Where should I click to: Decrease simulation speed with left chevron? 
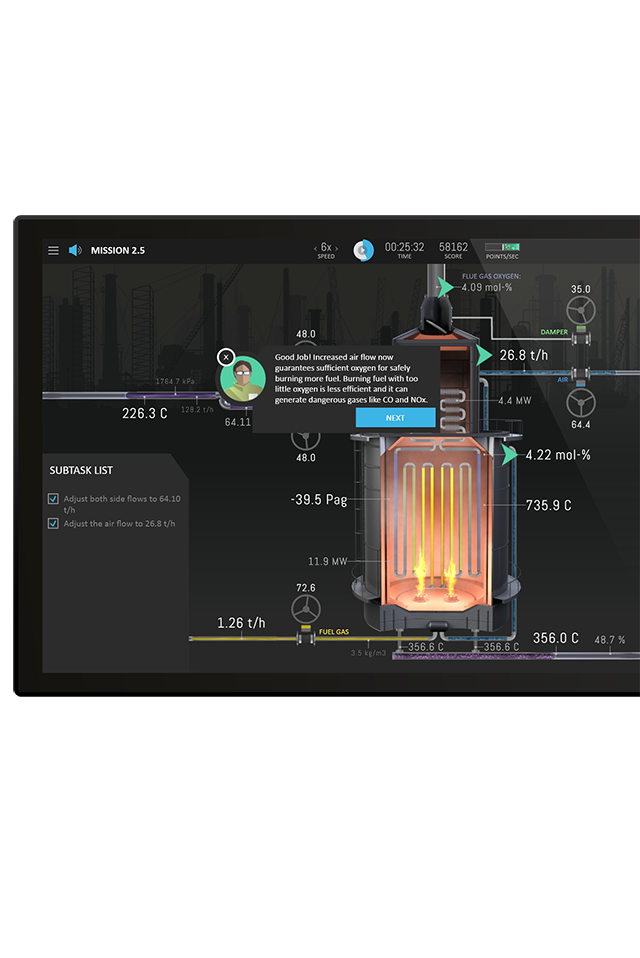click(x=316, y=247)
